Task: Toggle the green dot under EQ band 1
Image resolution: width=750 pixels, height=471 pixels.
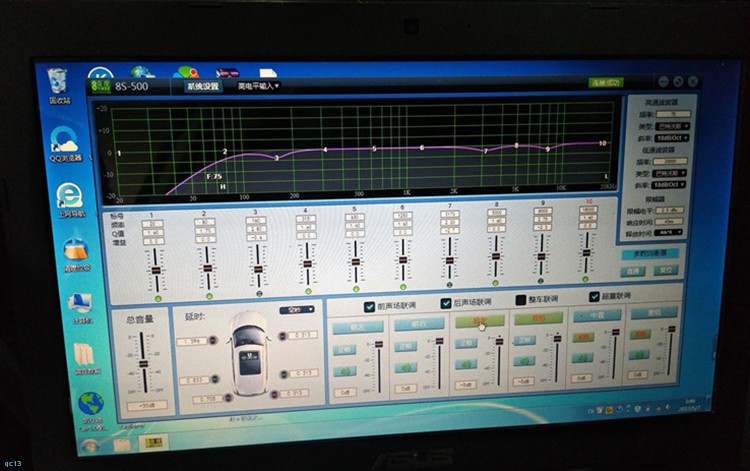Action: [158, 299]
